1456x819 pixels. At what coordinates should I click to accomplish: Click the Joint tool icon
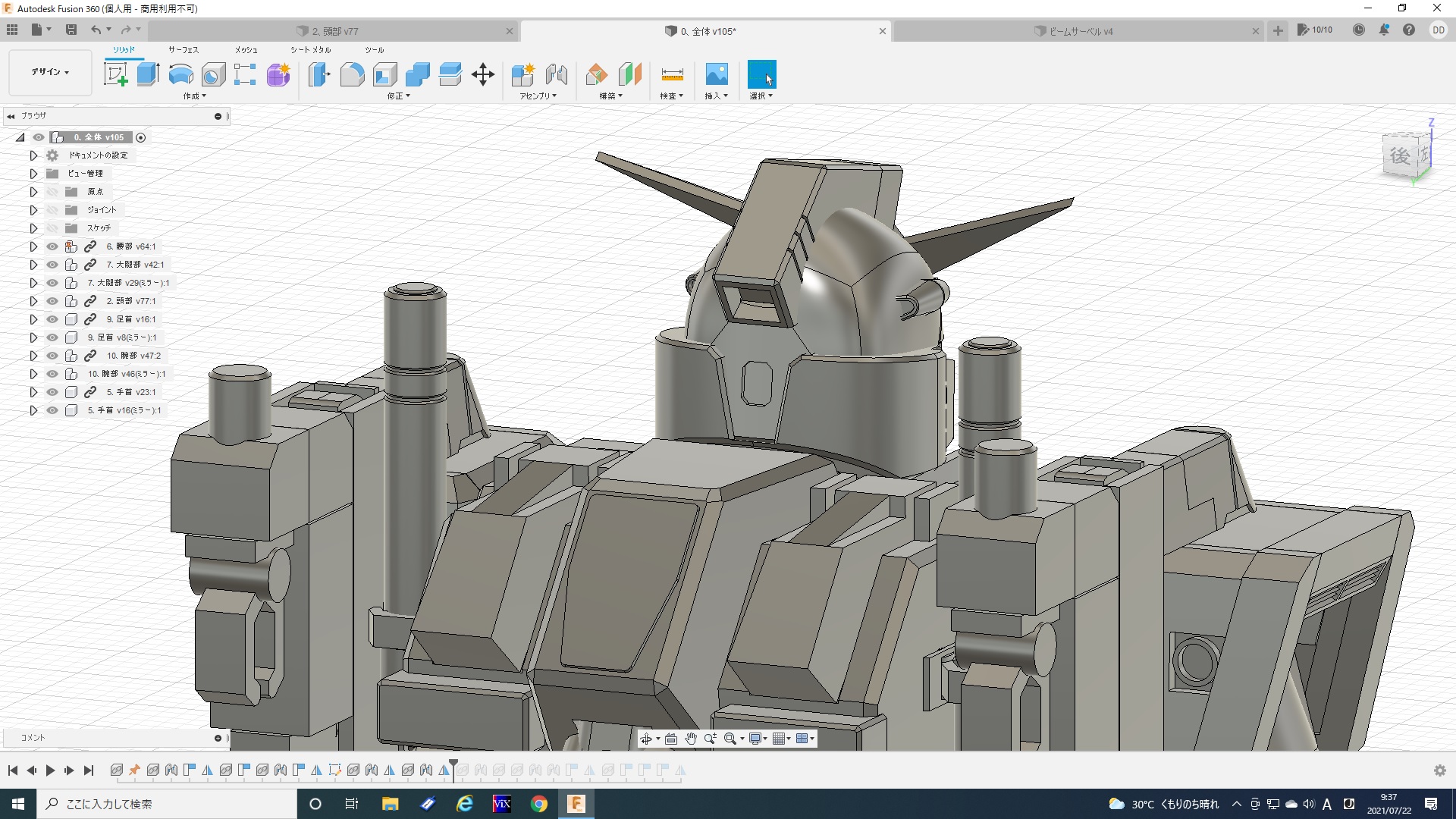point(556,74)
